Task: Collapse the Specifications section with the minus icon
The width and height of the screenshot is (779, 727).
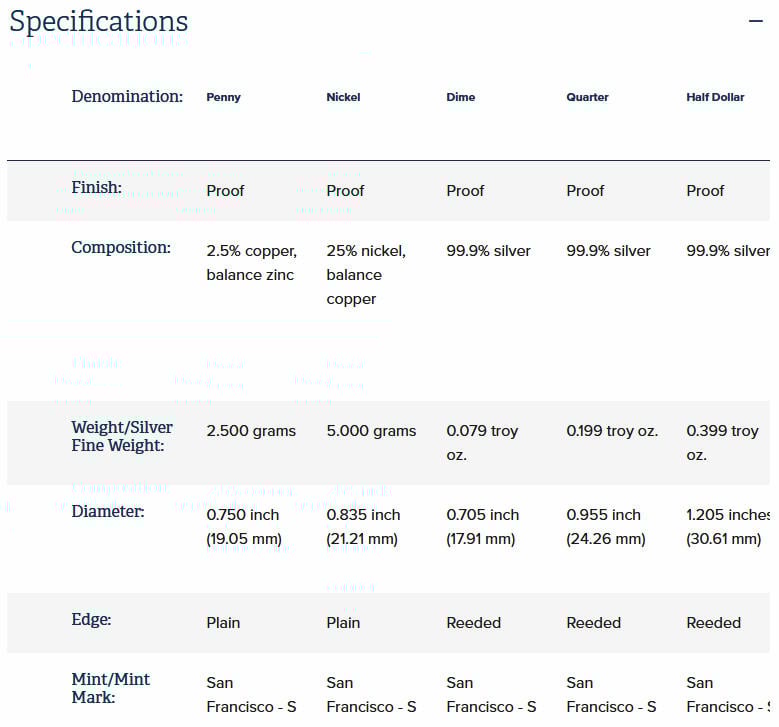Action: tap(755, 21)
